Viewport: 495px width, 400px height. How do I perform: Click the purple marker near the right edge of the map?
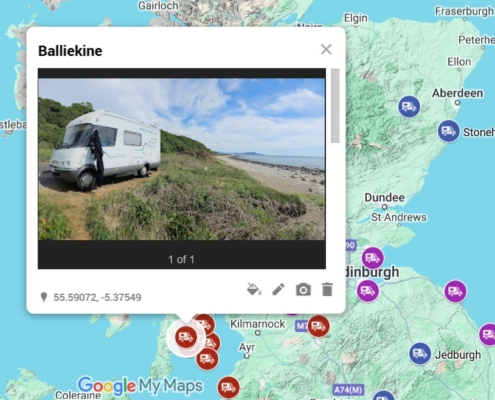(x=488, y=334)
